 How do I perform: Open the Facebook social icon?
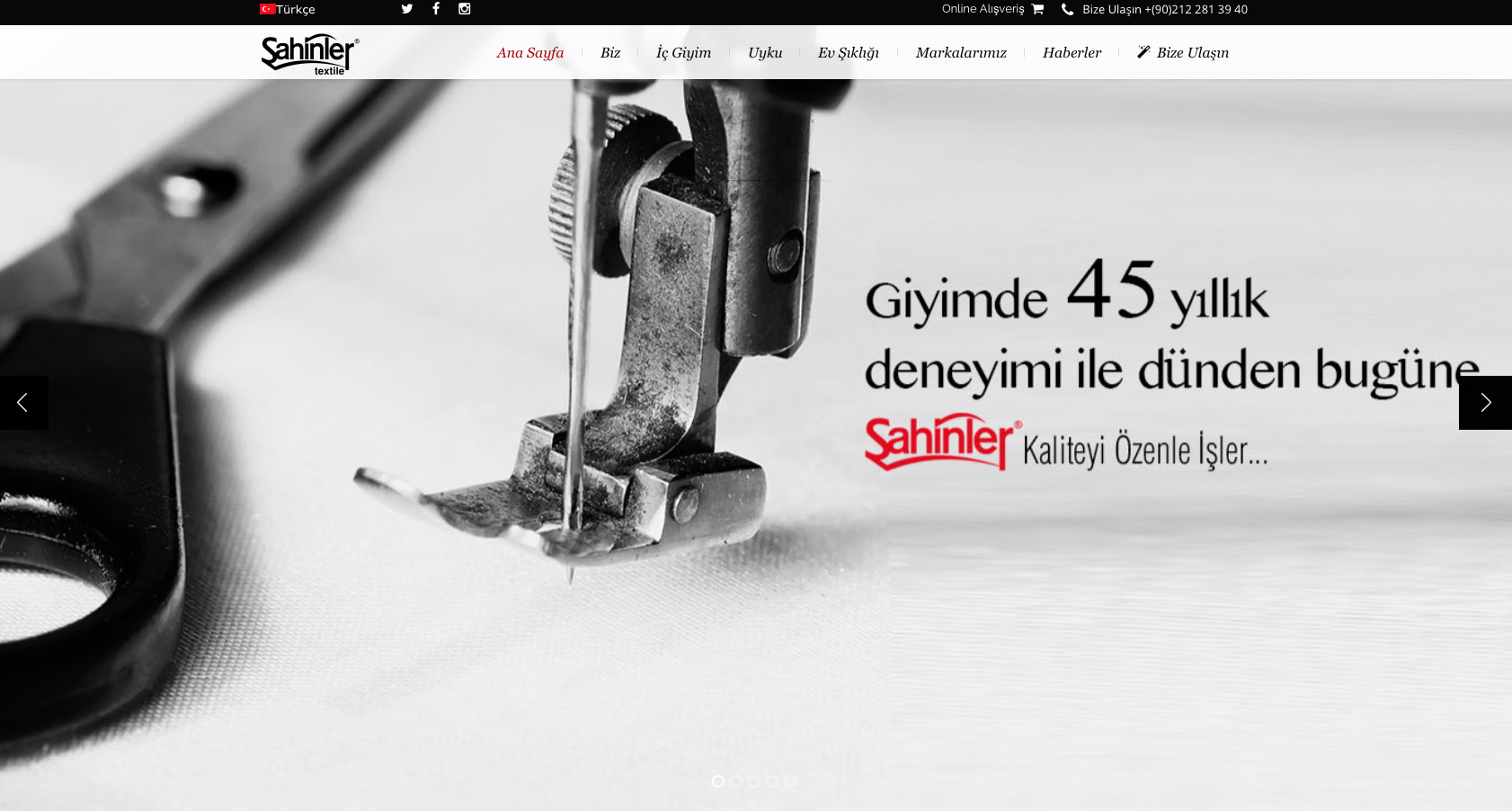coord(436,9)
